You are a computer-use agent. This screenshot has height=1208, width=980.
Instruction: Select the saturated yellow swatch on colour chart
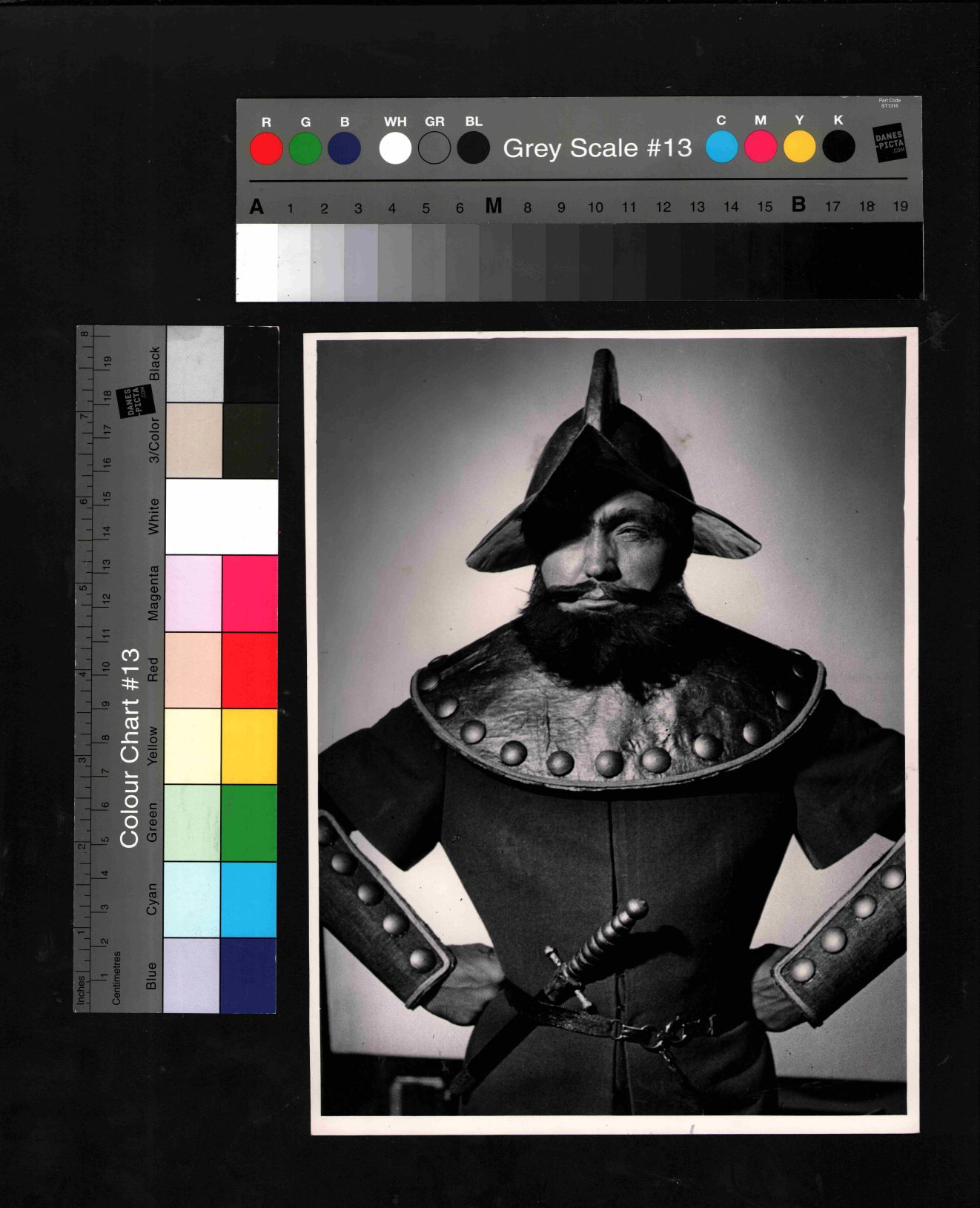pos(250,746)
